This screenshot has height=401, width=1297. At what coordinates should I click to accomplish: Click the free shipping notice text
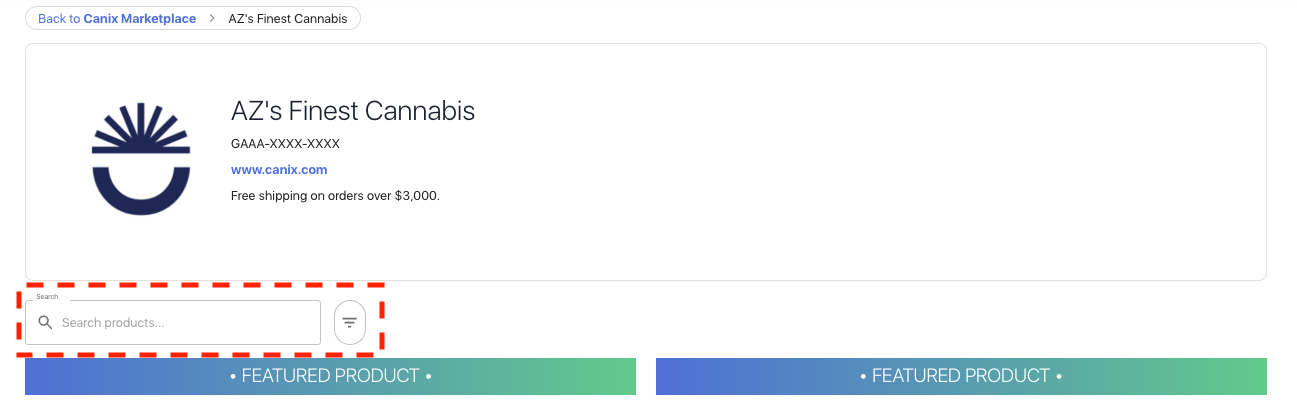[x=335, y=196]
